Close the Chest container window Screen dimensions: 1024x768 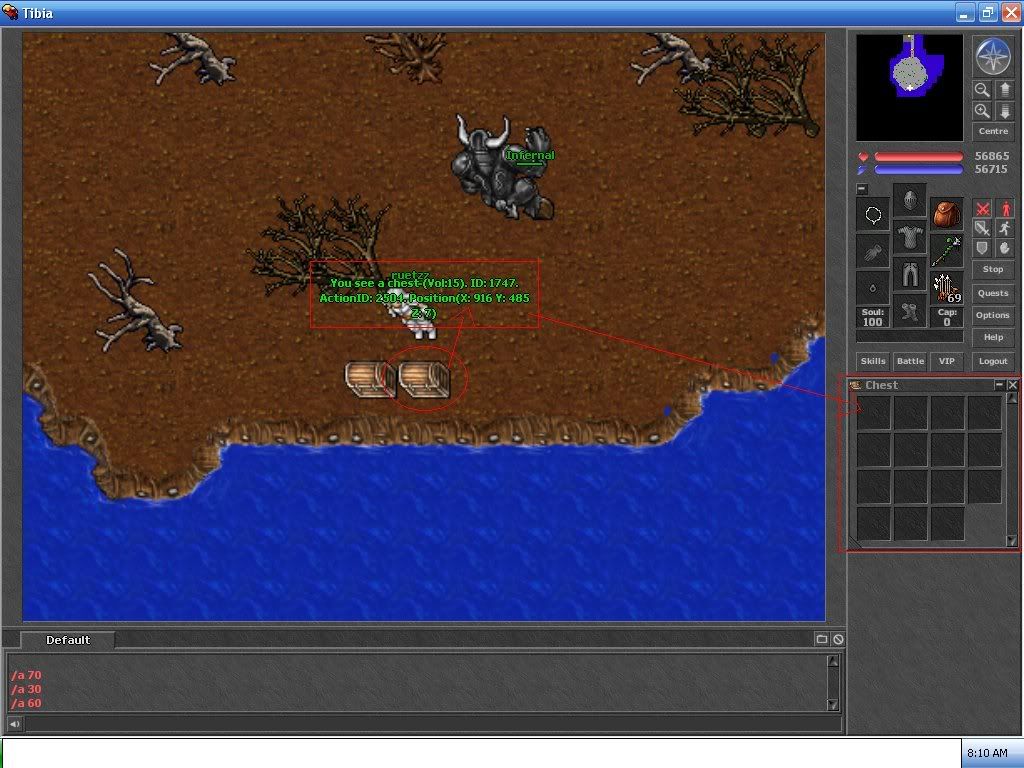1012,385
